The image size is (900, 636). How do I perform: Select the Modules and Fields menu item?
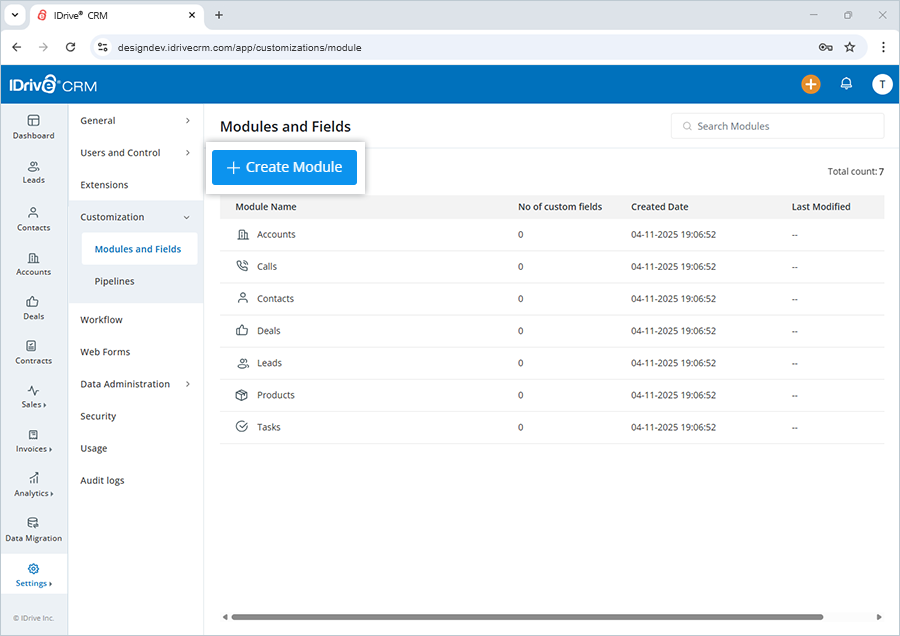(x=138, y=248)
